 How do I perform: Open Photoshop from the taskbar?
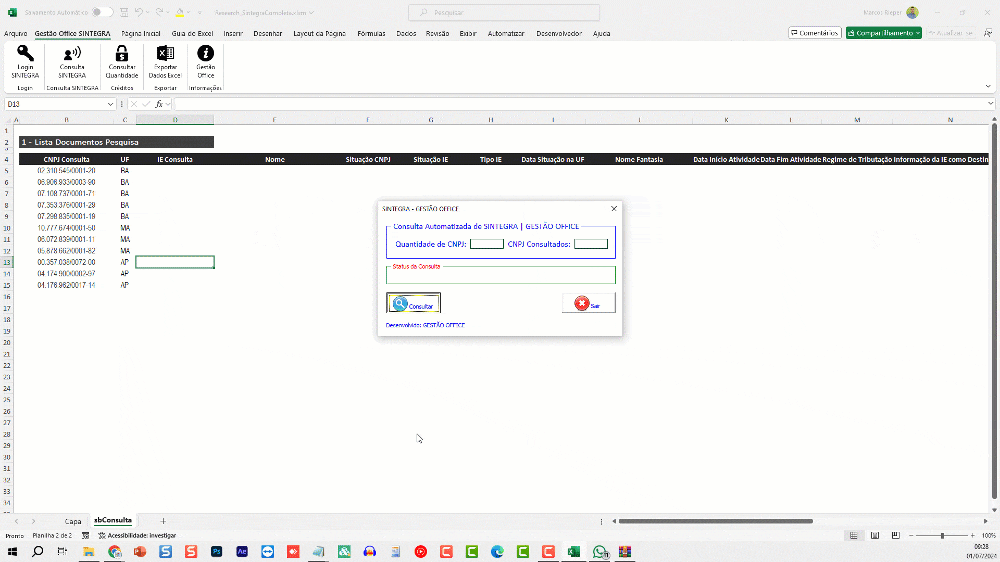pyautogui.click(x=216, y=551)
